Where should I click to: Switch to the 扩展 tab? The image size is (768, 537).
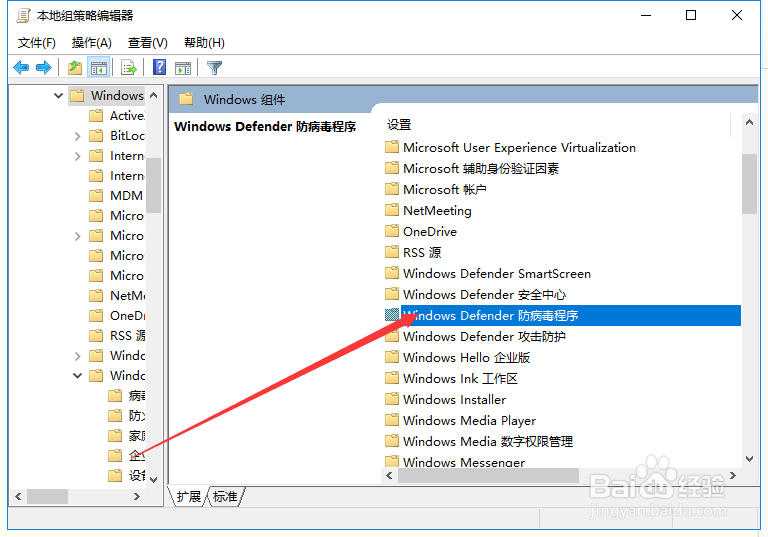point(189,497)
